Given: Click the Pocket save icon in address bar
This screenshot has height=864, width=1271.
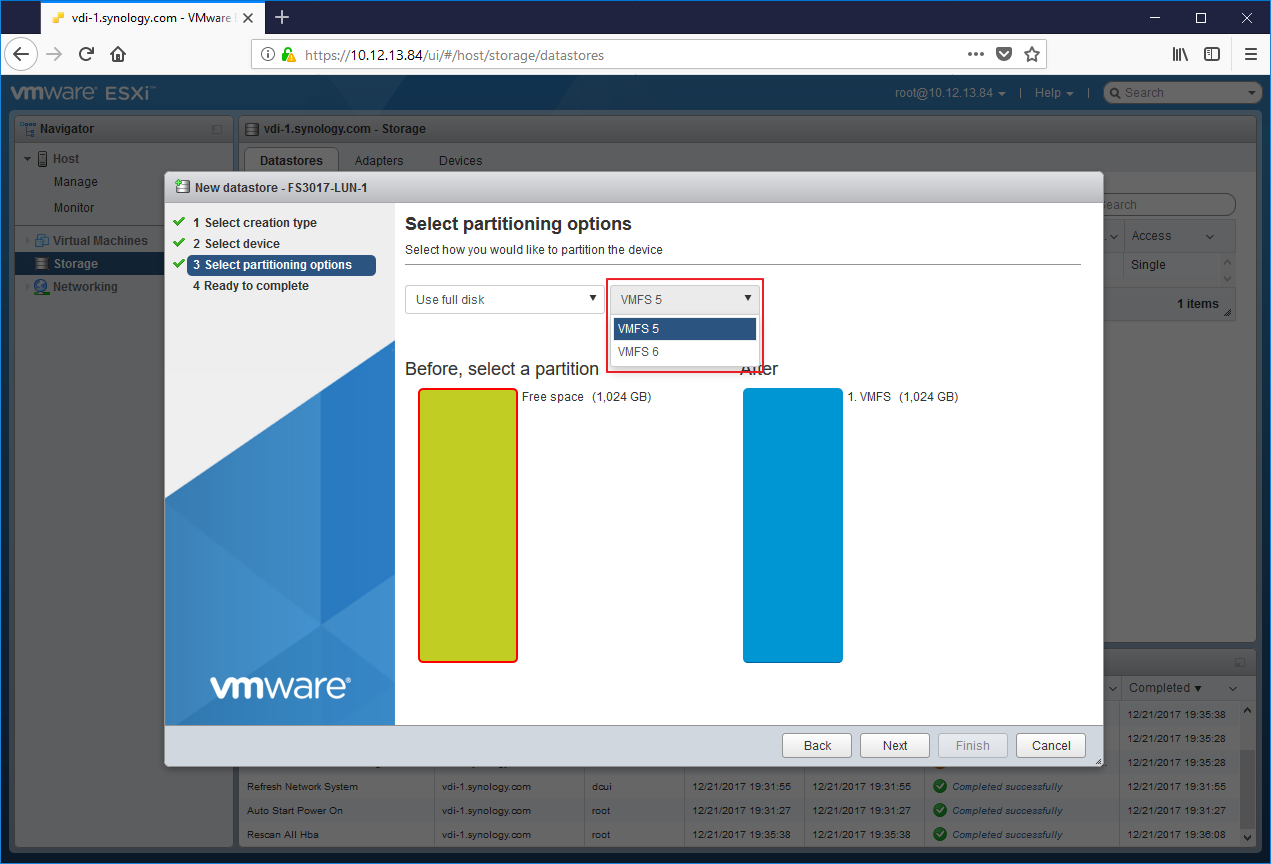Looking at the screenshot, I should 1004,54.
